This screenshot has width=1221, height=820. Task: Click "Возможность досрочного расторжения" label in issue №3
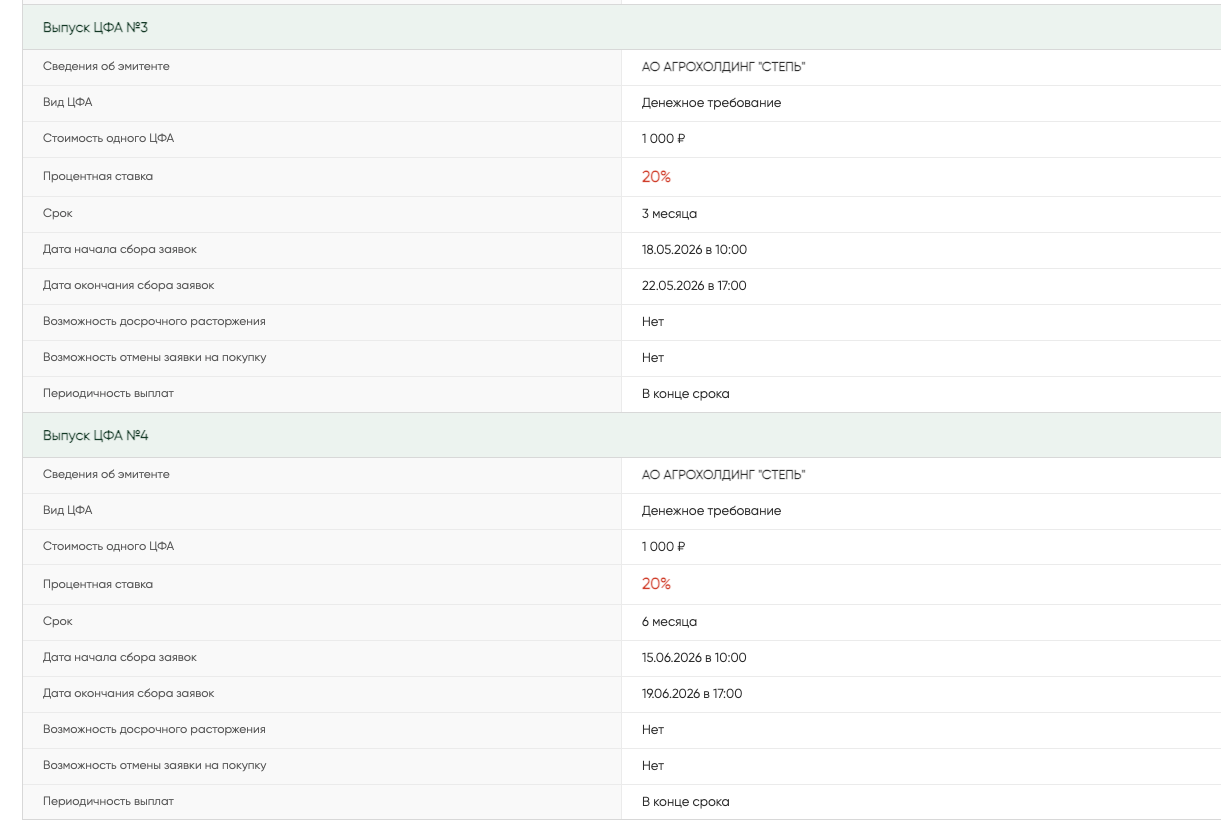[x=154, y=322]
